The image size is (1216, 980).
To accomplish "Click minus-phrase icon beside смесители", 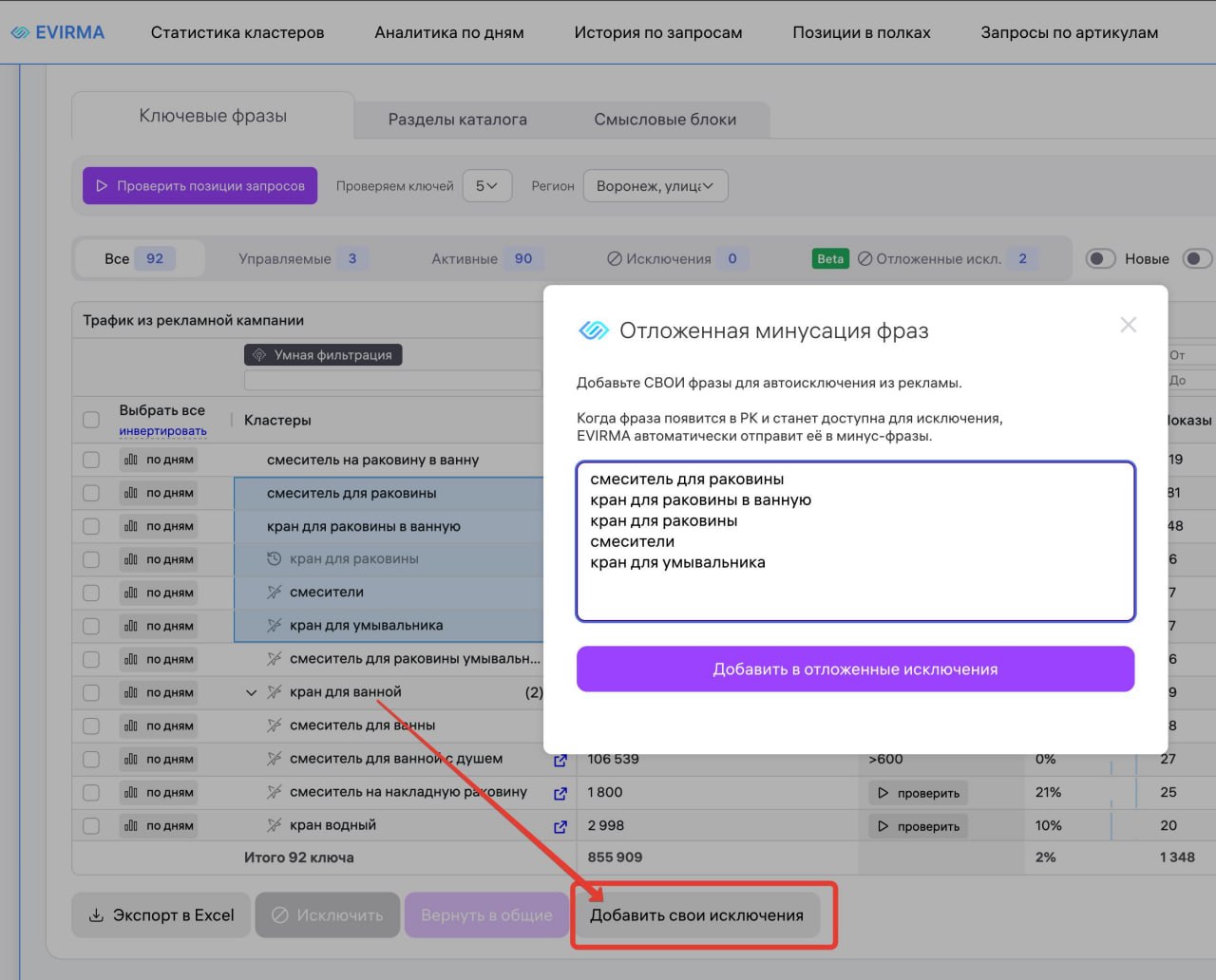I will pyautogui.click(x=274, y=593).
